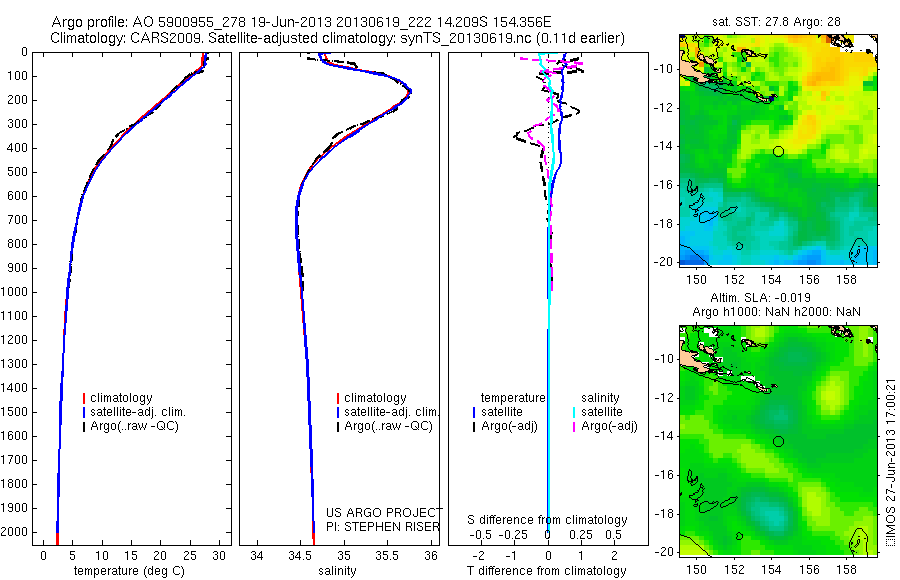Click the magenta Argo(-adj) salinity legend marker
The image size is (900, 580).
pos(574,426)
